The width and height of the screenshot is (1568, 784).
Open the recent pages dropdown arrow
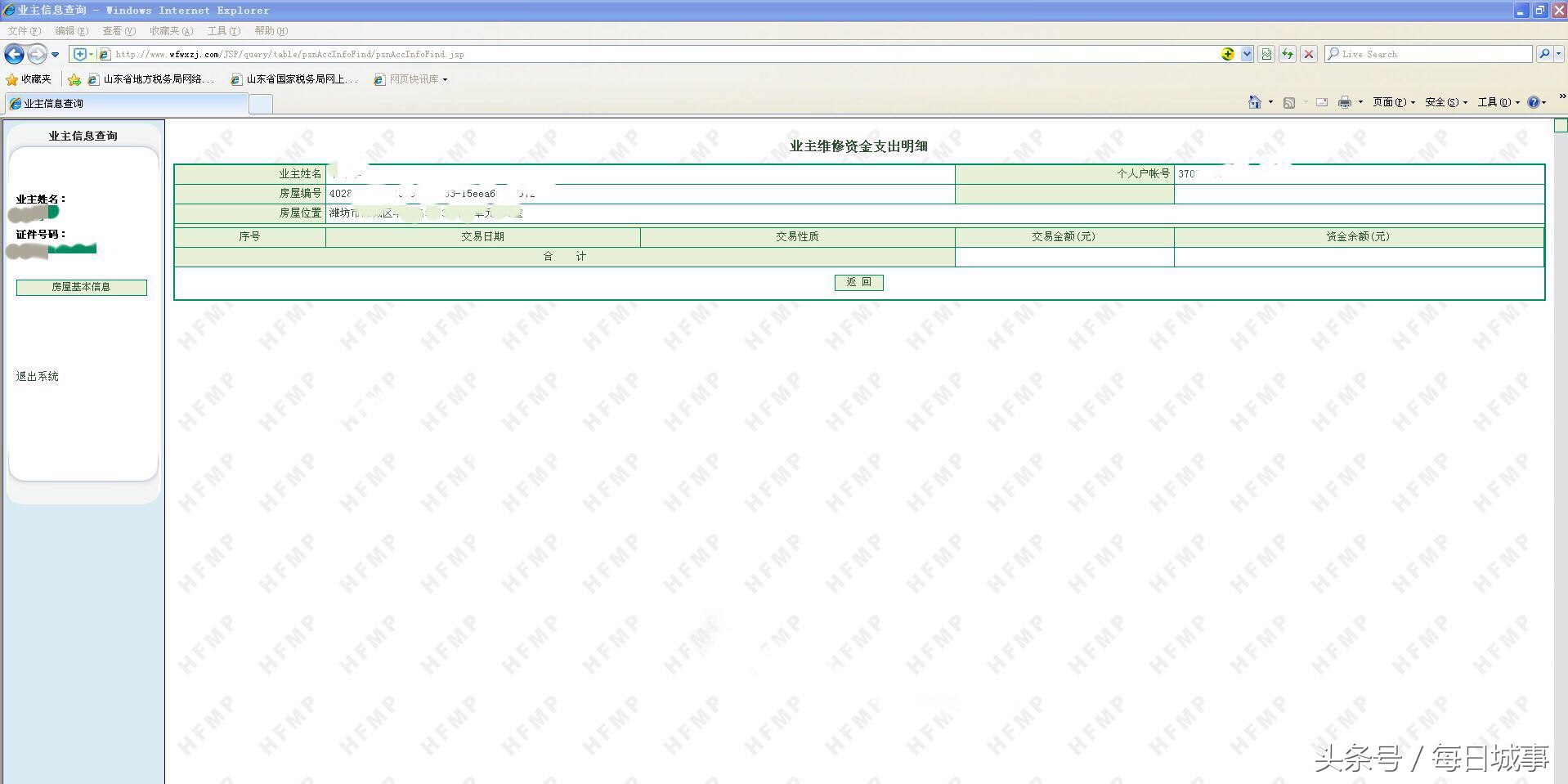pos(55,55)
